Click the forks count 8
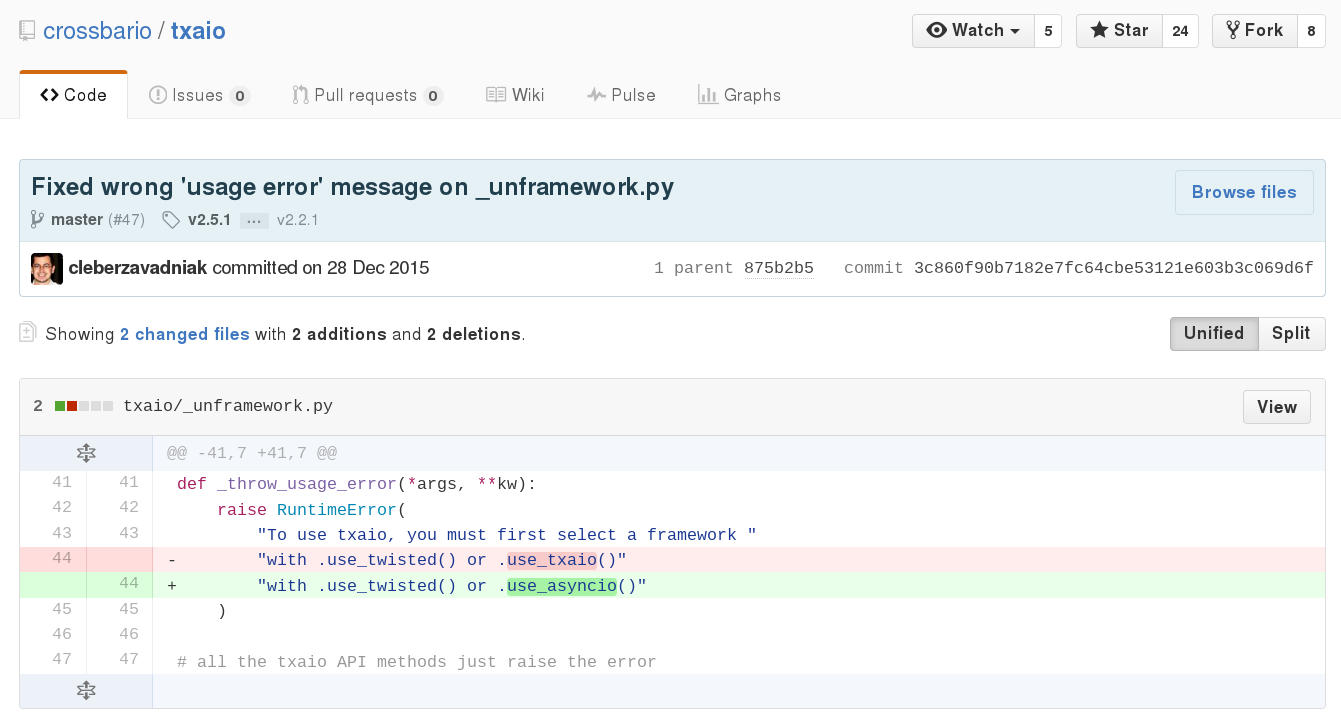 [1311, 31]
